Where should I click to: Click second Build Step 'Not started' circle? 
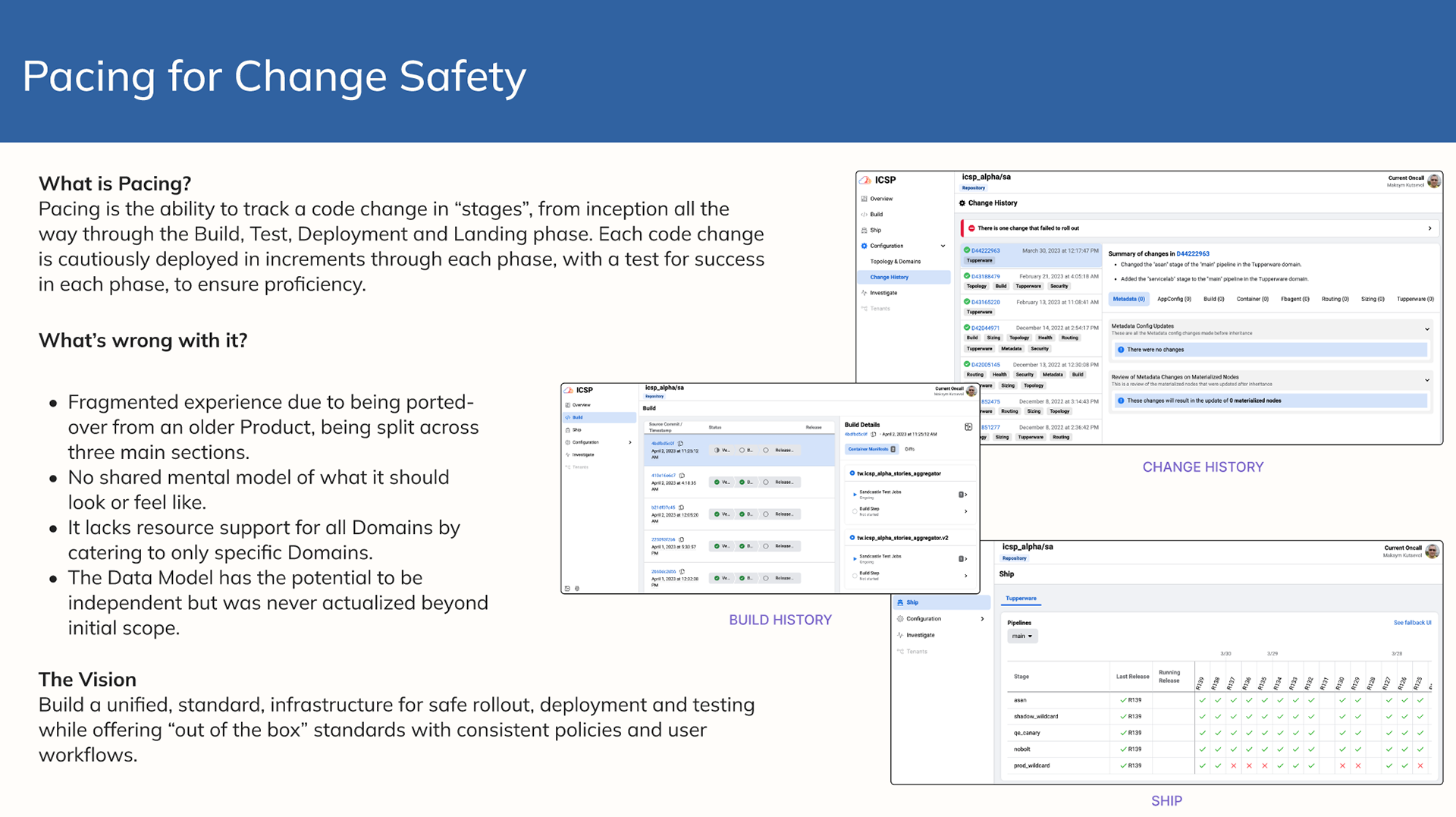click(x=855, y=576)
